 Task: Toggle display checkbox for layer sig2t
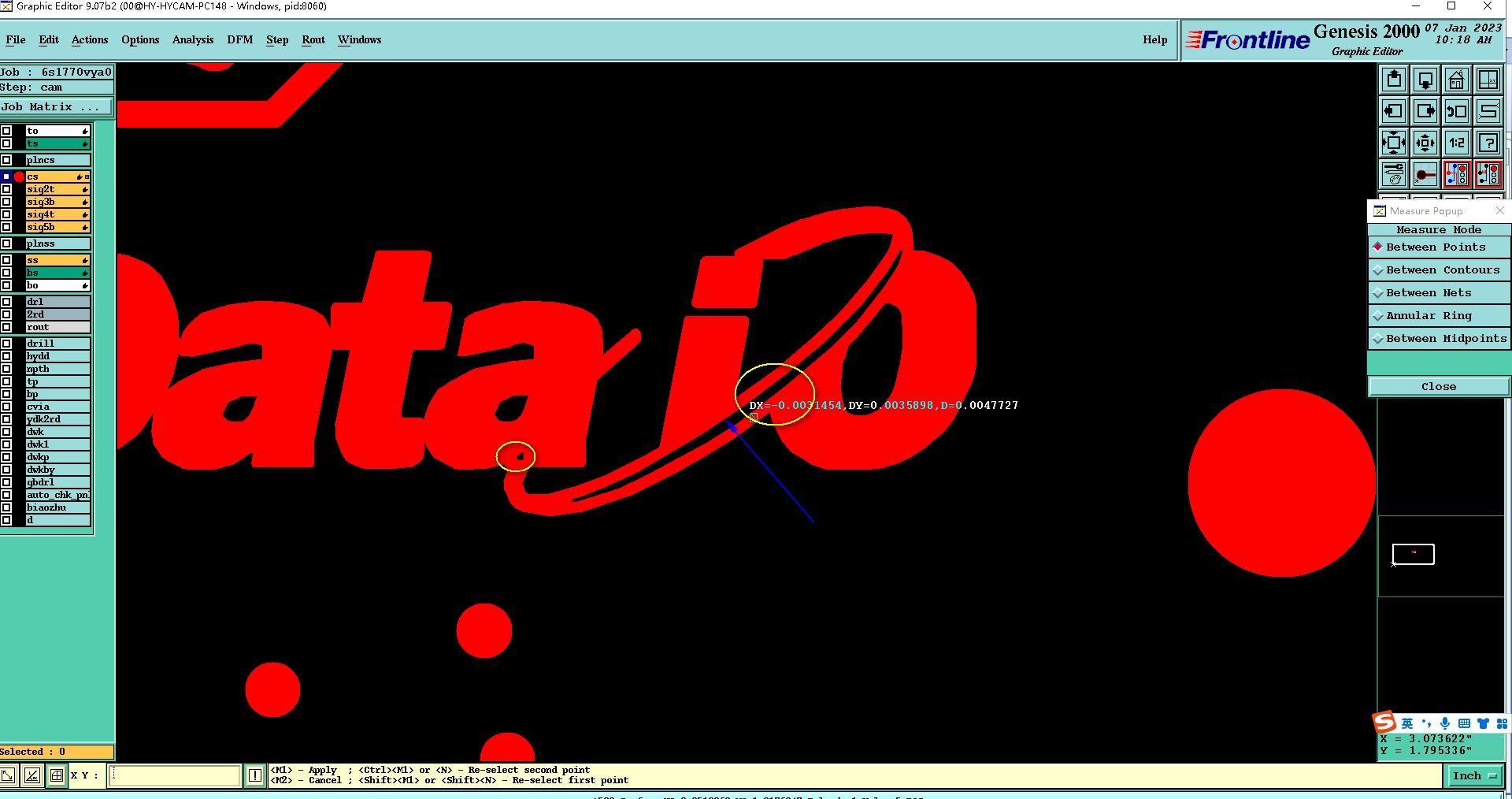point(6,189)
